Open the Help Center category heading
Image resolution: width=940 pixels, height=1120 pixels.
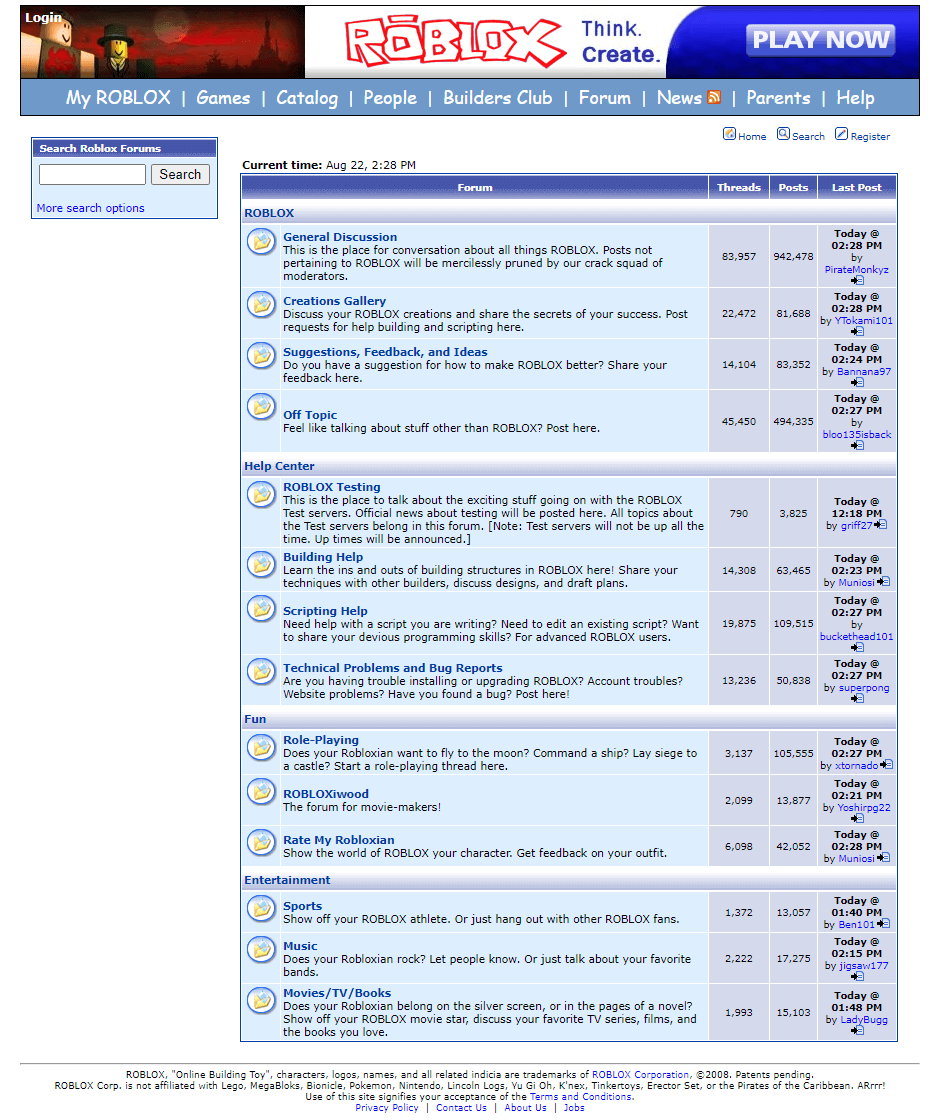[x=279, y=466]
